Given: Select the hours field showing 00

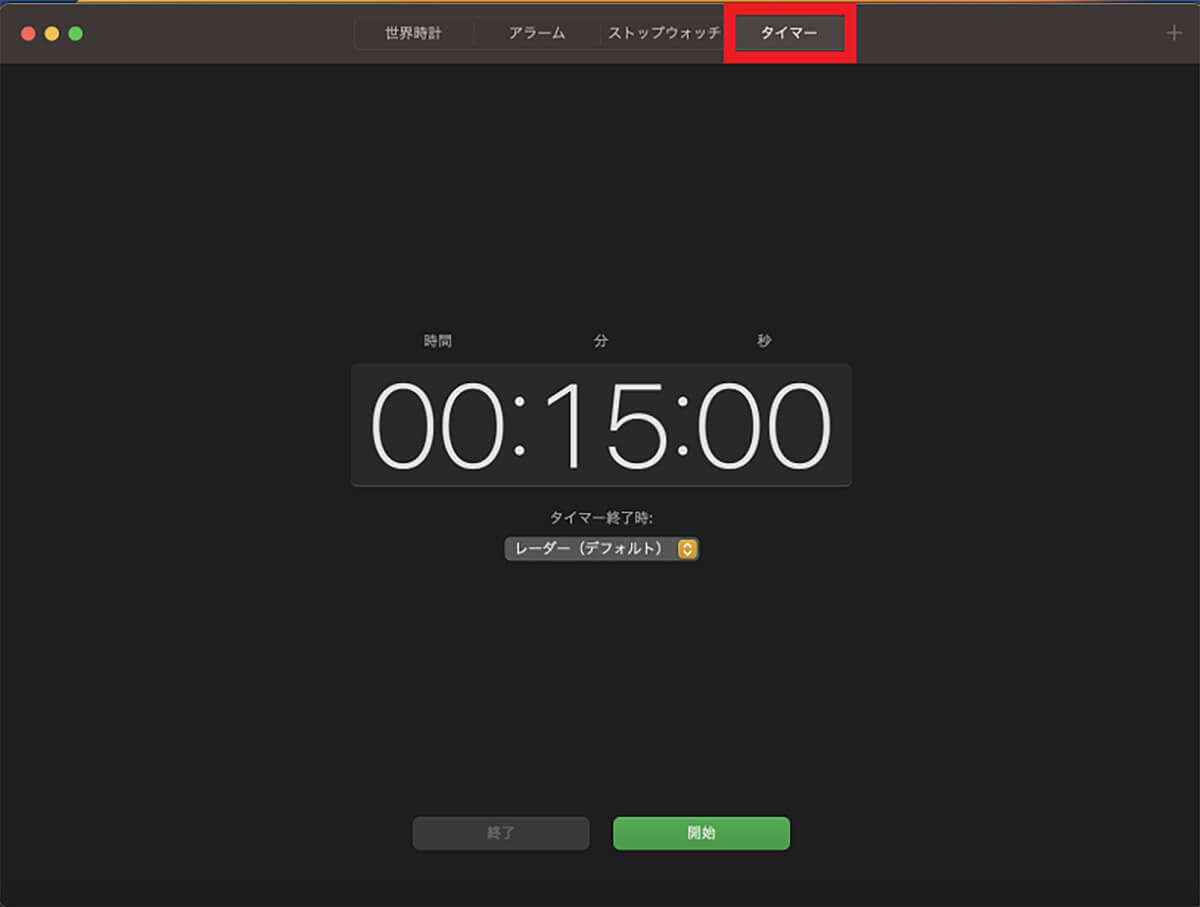Looking at the screenshot, I should 440,425.
